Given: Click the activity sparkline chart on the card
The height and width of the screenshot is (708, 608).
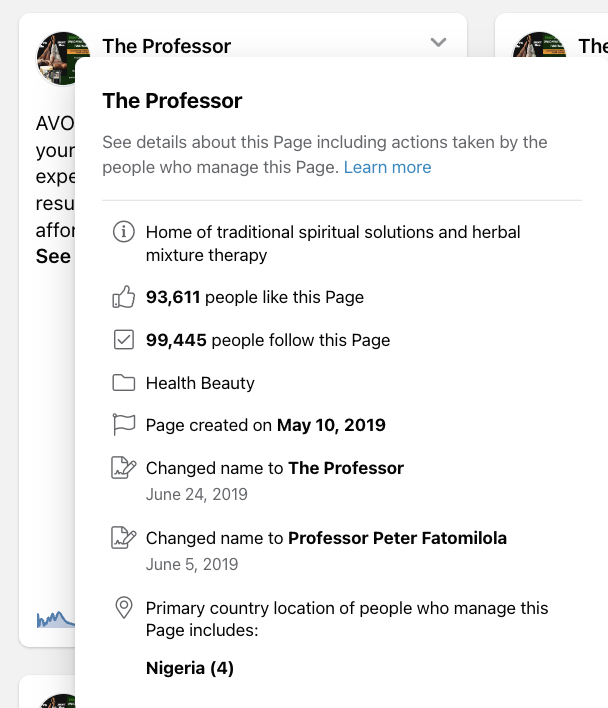Looking at the screenshot, I should (x=56, y=619).
